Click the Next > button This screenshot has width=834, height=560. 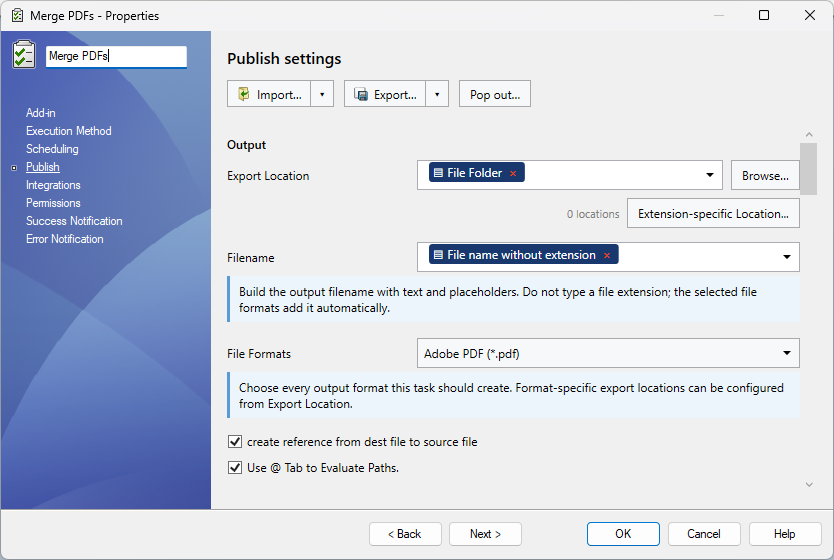[x=485, y=534]
